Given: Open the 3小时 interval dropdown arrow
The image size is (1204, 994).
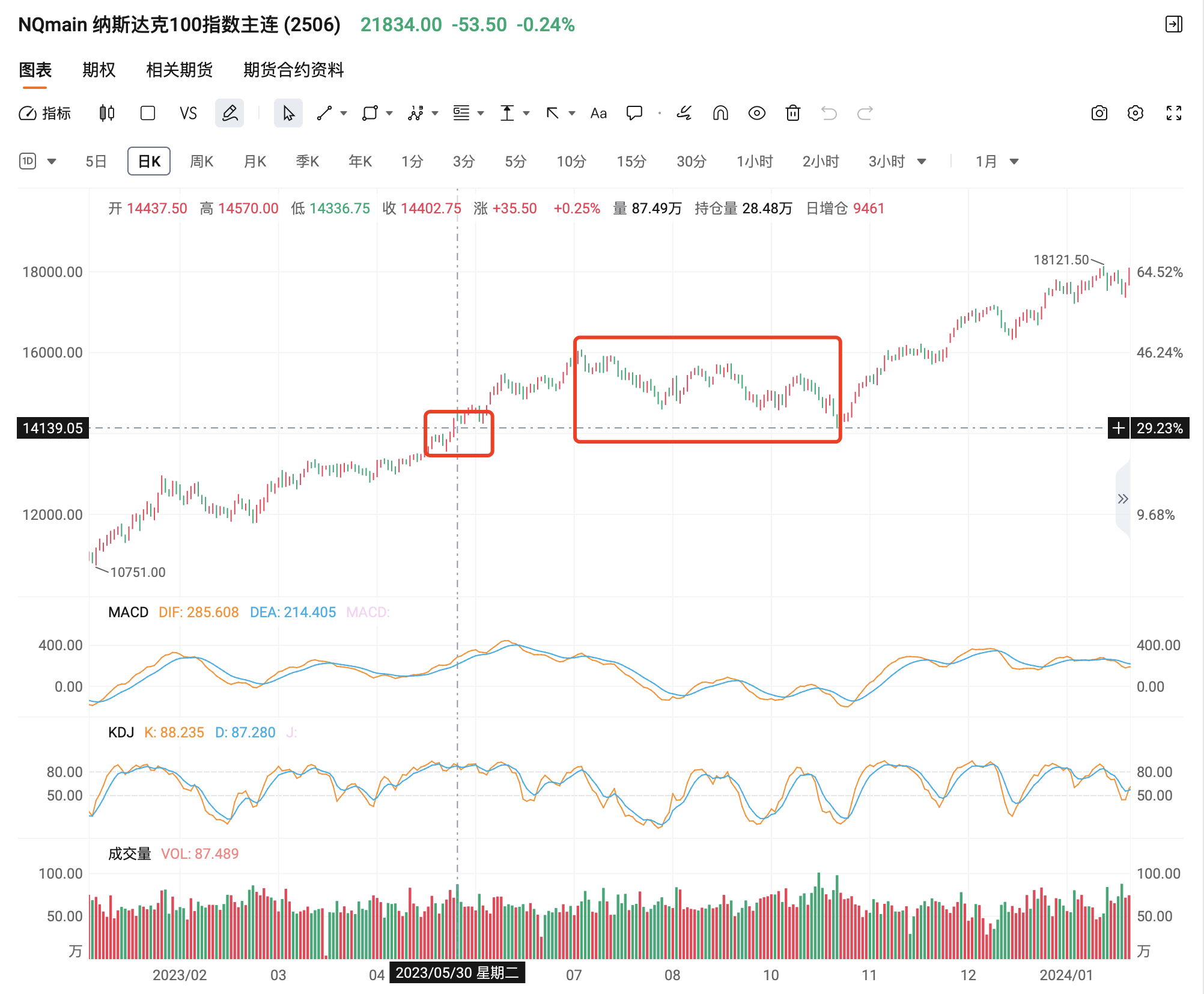Looking at the screenshot, I should (922, 162).
